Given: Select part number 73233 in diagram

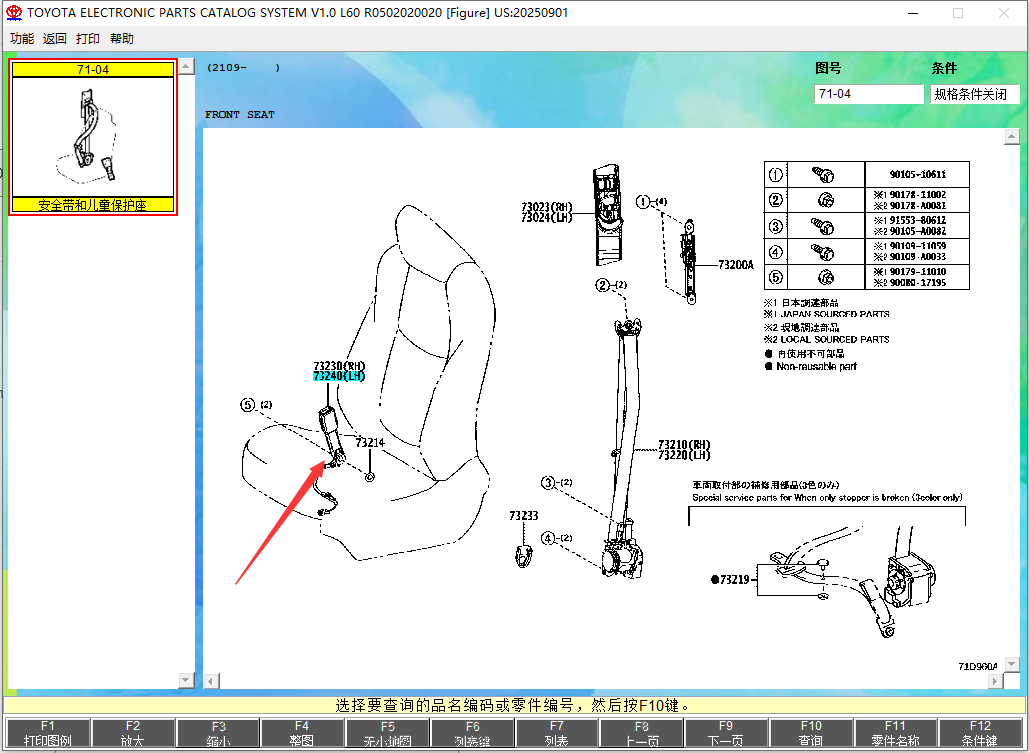Looking at the screenshot, I should pyautogui.click(x=524, y=516).
